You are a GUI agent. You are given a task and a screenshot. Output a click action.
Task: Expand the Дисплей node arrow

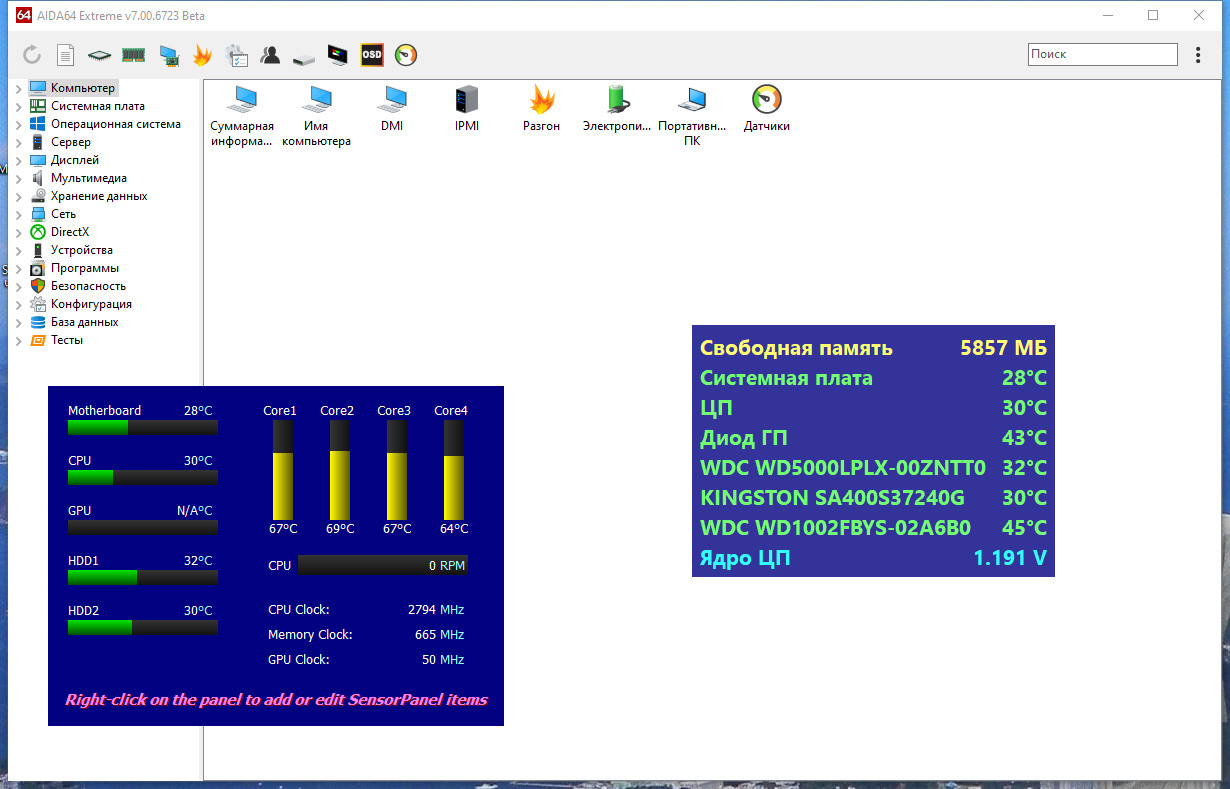pyautogui.click(x=18, y=160)
